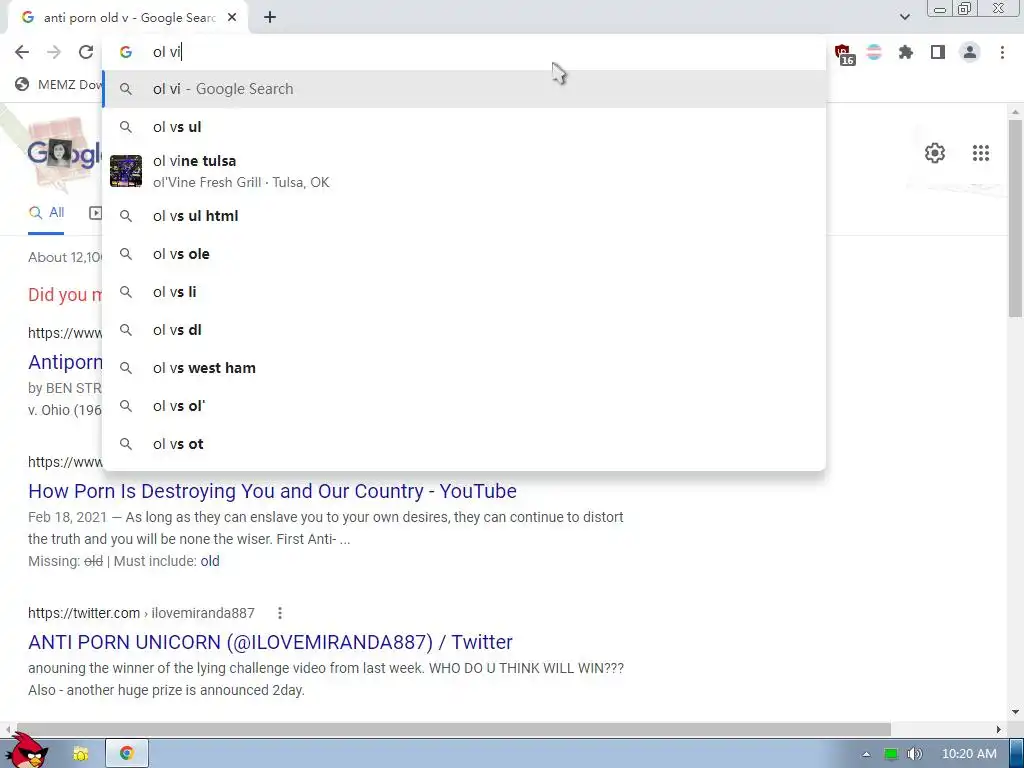Click the scroll-down arrow of vertical scrollbar

point(1014,712)
